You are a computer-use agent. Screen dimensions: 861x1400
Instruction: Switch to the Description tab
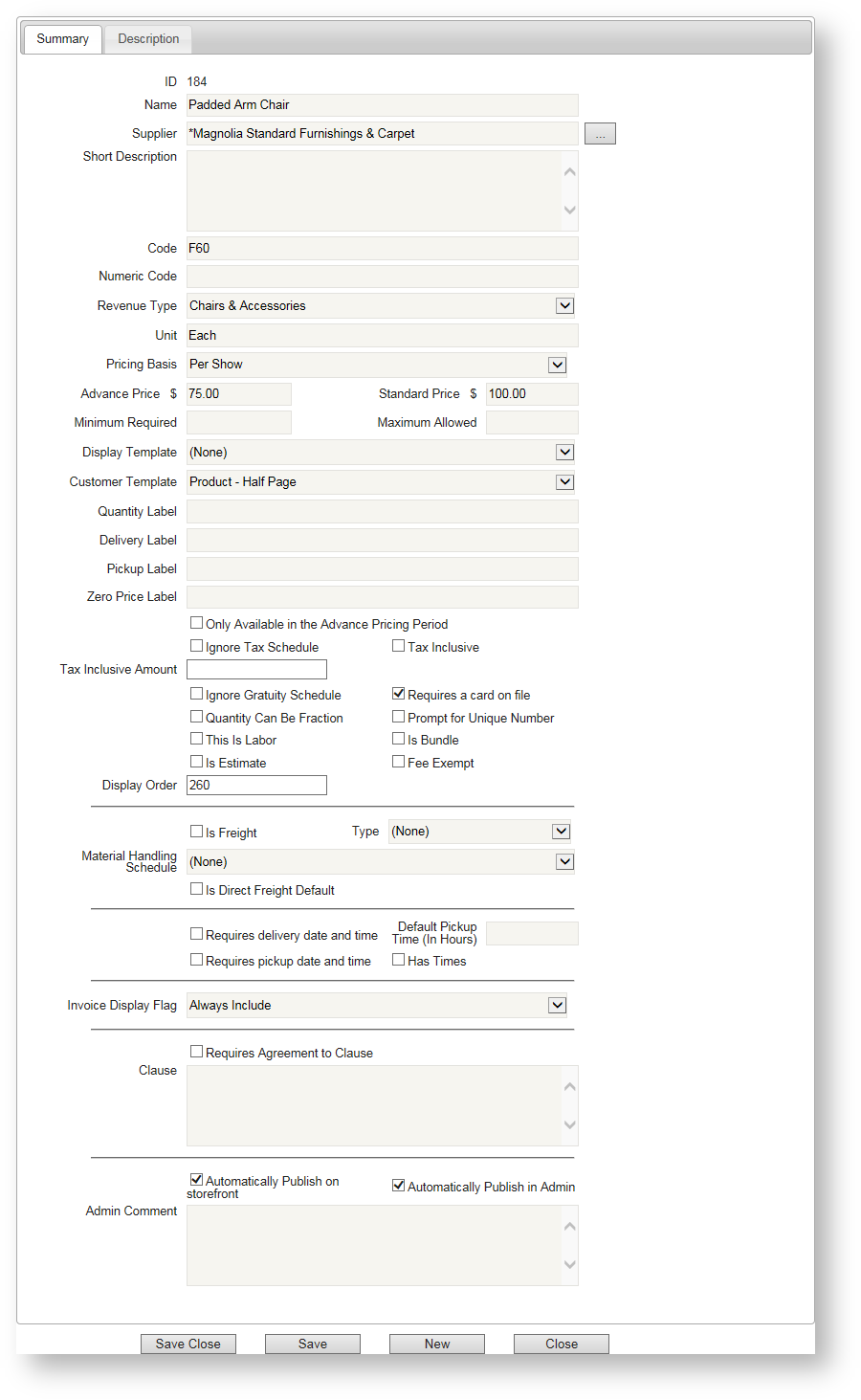[148, 39]
